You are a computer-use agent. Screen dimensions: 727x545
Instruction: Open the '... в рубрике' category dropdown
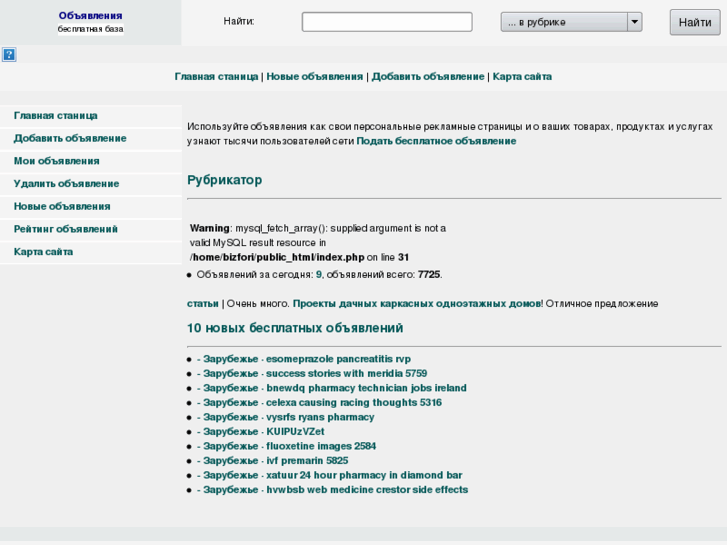[571, 22]
